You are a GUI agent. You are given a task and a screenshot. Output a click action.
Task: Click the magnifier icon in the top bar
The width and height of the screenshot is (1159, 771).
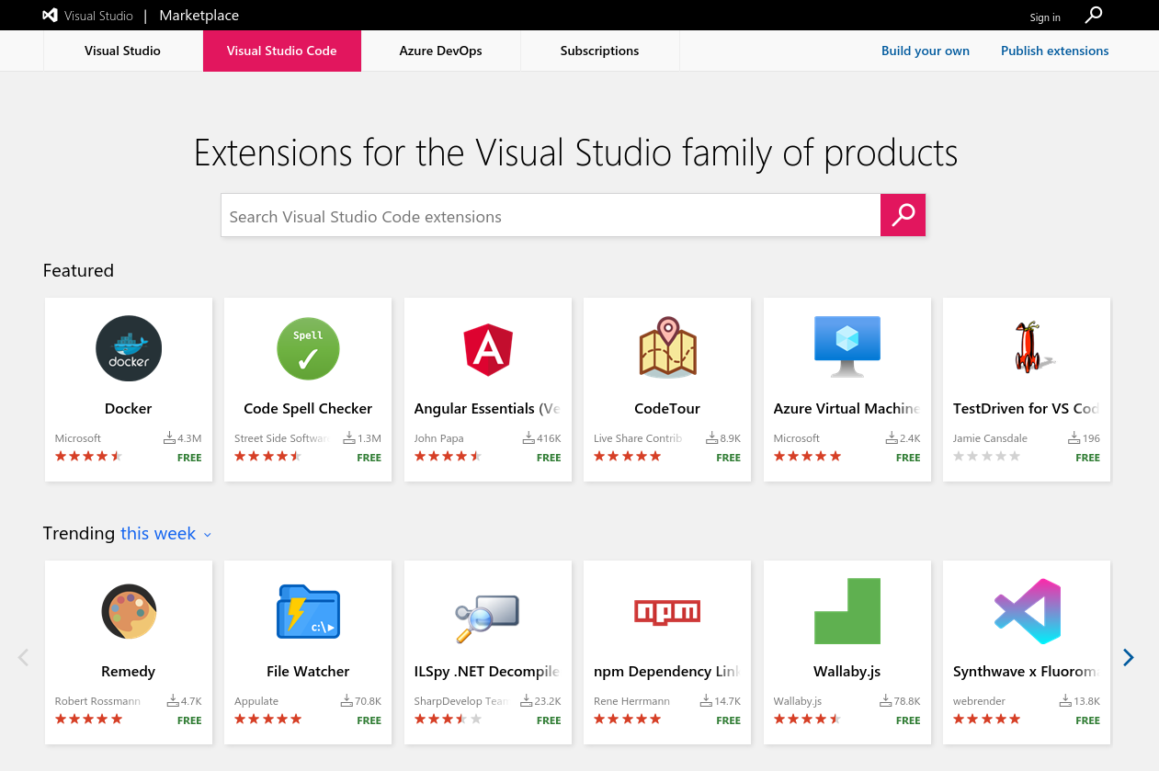point(1094,15)
